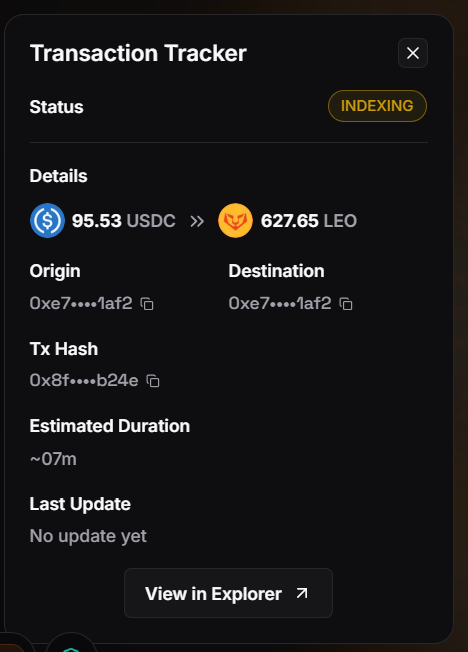The image size is (468, 652).
Task: Copy the Tx Hash value
Action: coord(153,381)
